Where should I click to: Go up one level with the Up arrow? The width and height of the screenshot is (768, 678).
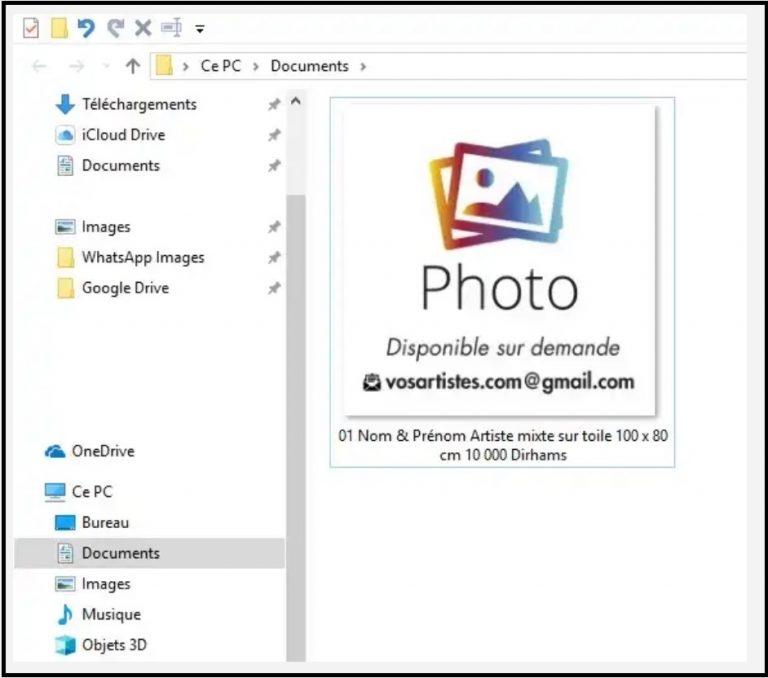pyautogui.click(x=132, y=67)
